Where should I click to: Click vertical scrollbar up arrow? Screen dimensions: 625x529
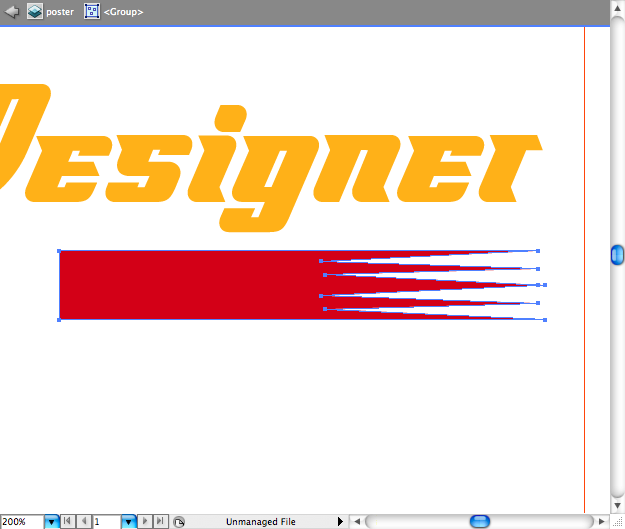(x=617, y=8)
